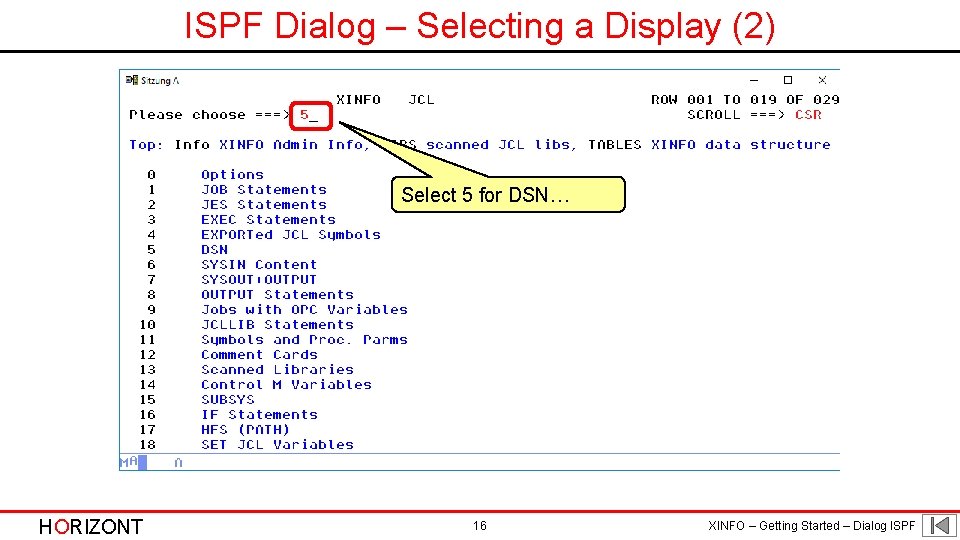Click the 'Please choose' input field

click(x=311, y=115)
